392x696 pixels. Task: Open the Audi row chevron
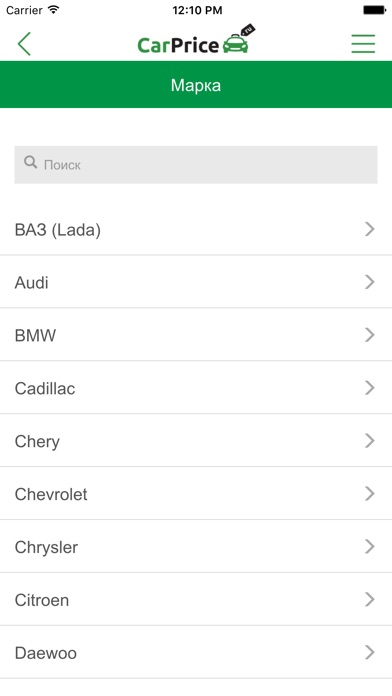(x=369, y=282)
